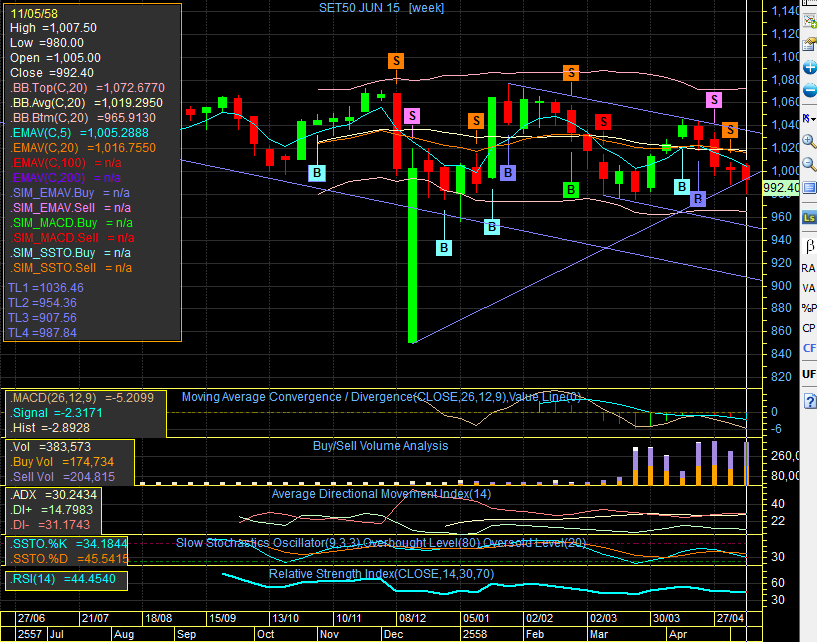Select the .EMAV(C,100) legend entry
Viewport: 817px width, 642px height.
pos(66,163)
